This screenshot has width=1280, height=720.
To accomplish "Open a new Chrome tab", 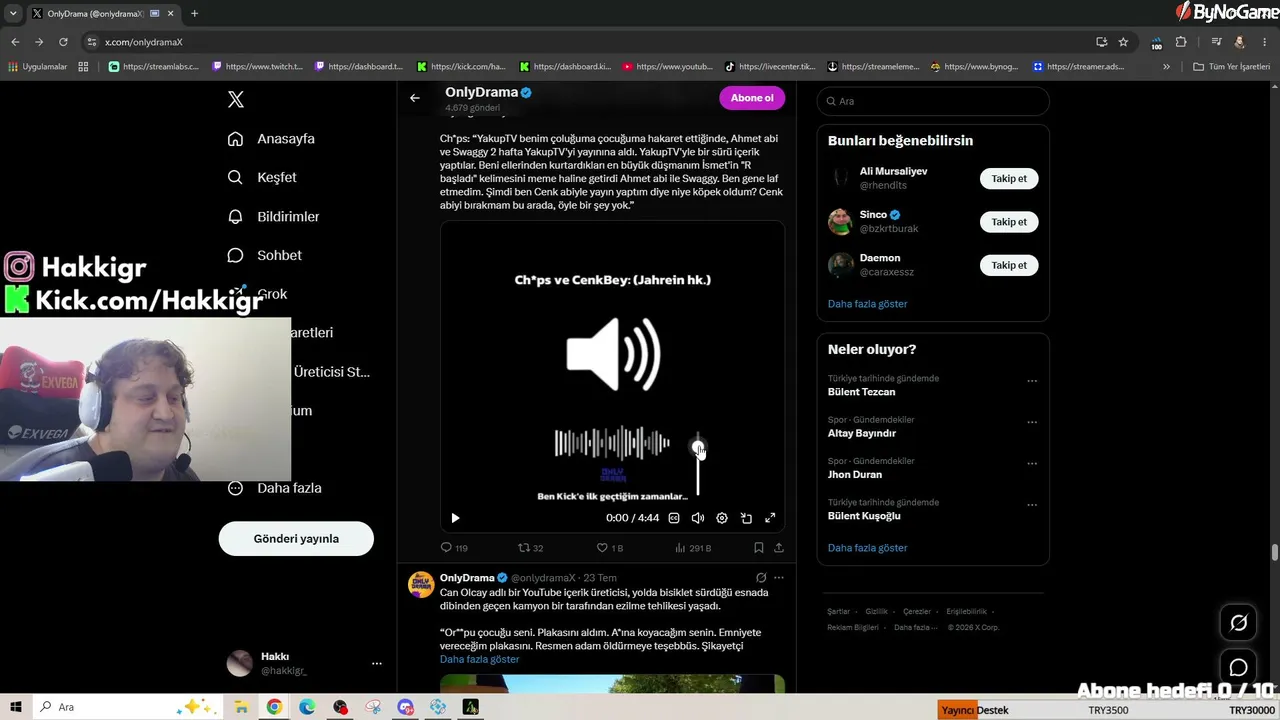I will point(194,14).
